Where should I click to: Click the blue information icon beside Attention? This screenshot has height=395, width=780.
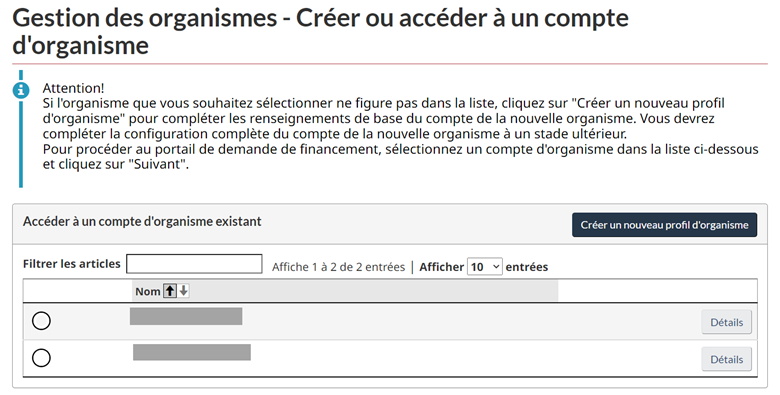pos(21,90)
